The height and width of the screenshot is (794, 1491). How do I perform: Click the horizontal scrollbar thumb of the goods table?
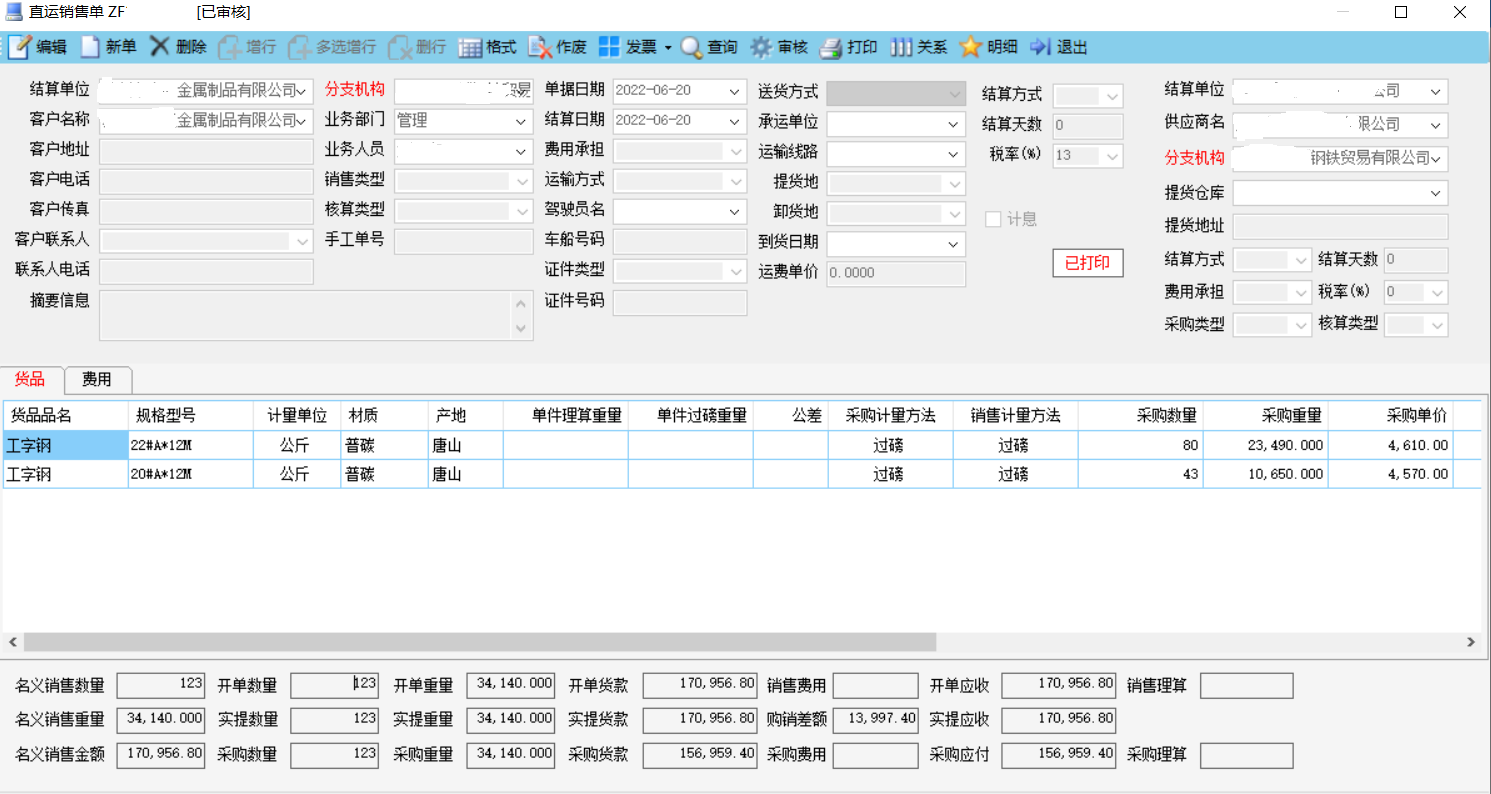click(x=479, y=642)
